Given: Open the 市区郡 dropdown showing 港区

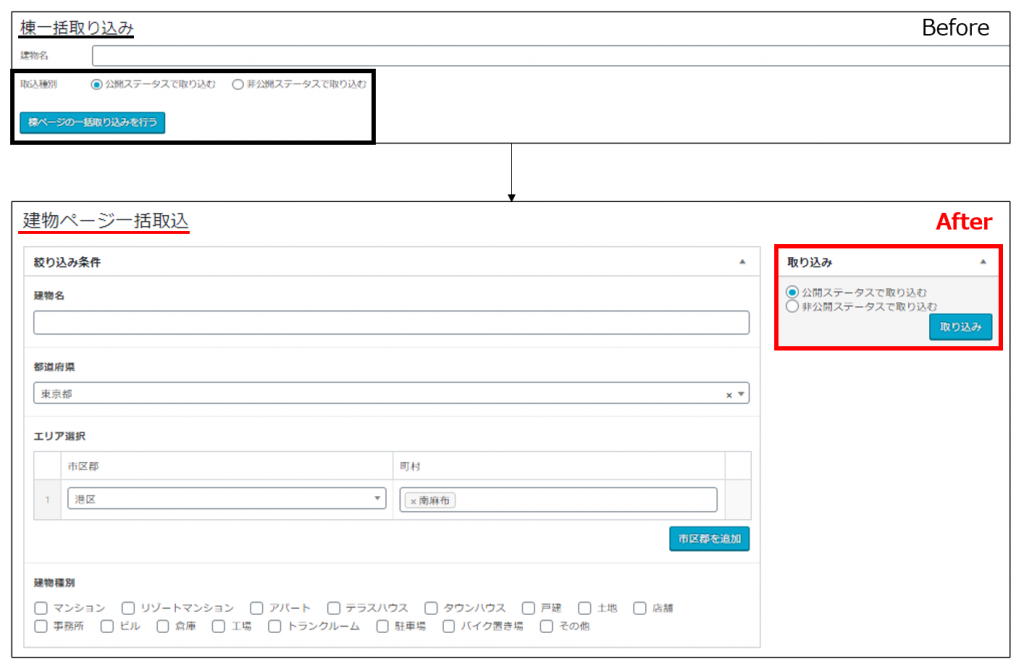Looking at the screenshot, I should tap(226, 499).
